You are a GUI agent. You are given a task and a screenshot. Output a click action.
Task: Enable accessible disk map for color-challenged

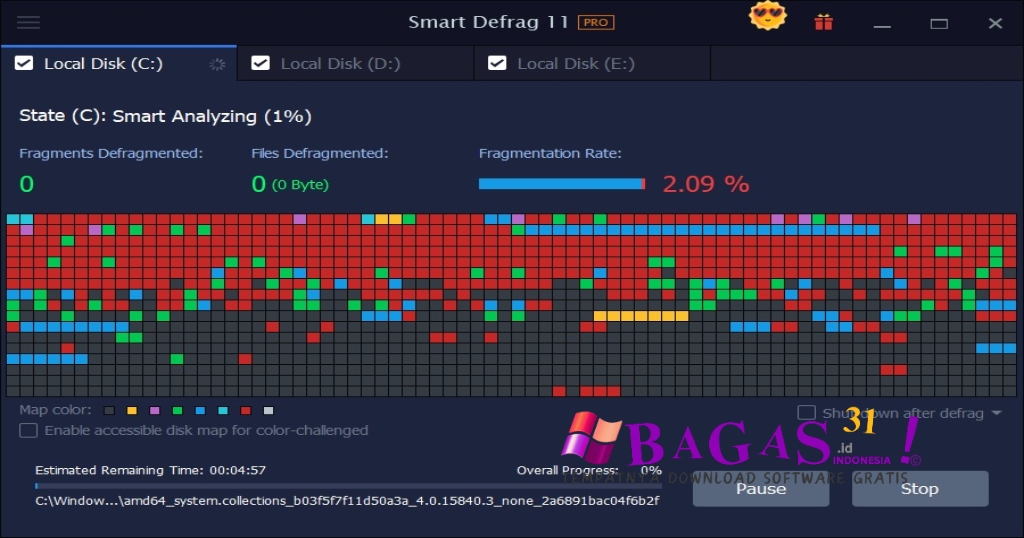pyautogui.click(x=28, y=431)
